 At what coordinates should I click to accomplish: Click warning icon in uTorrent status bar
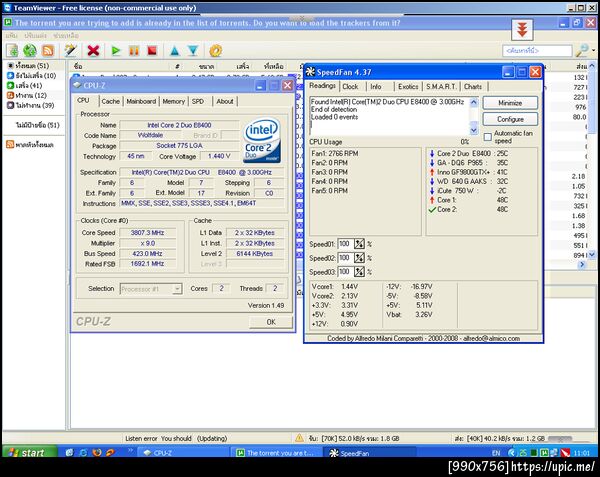pos(300,438)
